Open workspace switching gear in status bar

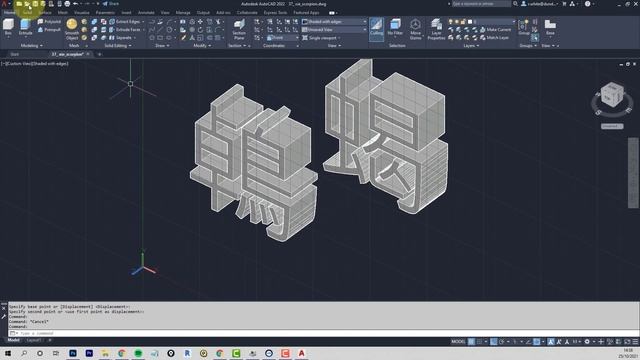(587, 342)
